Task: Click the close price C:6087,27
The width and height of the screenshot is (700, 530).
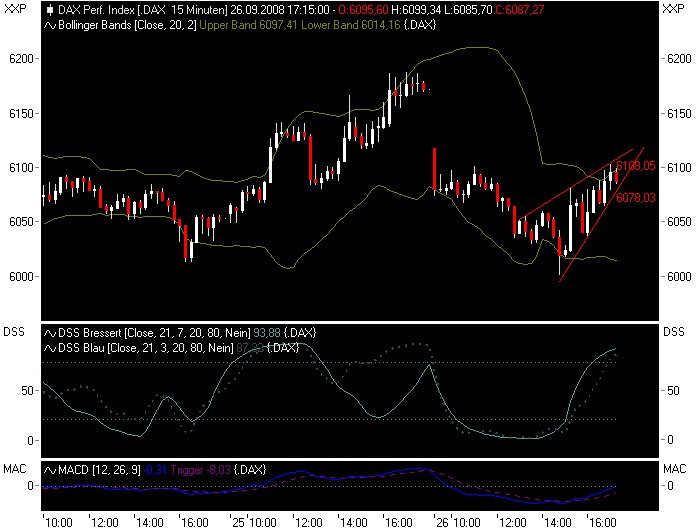Action: tap(520, 9)
